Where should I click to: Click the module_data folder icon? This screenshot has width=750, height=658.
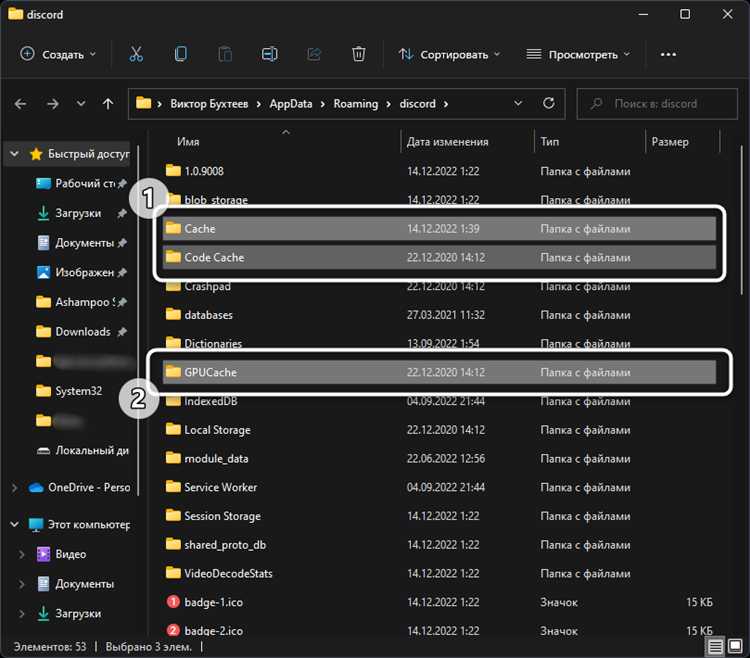[173, 458]
